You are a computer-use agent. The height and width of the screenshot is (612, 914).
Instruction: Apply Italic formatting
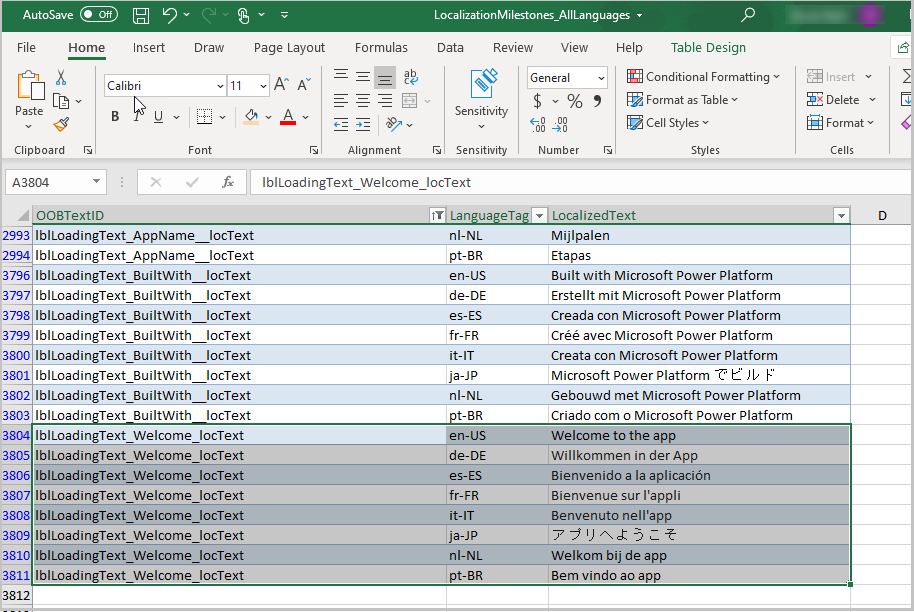136,117
